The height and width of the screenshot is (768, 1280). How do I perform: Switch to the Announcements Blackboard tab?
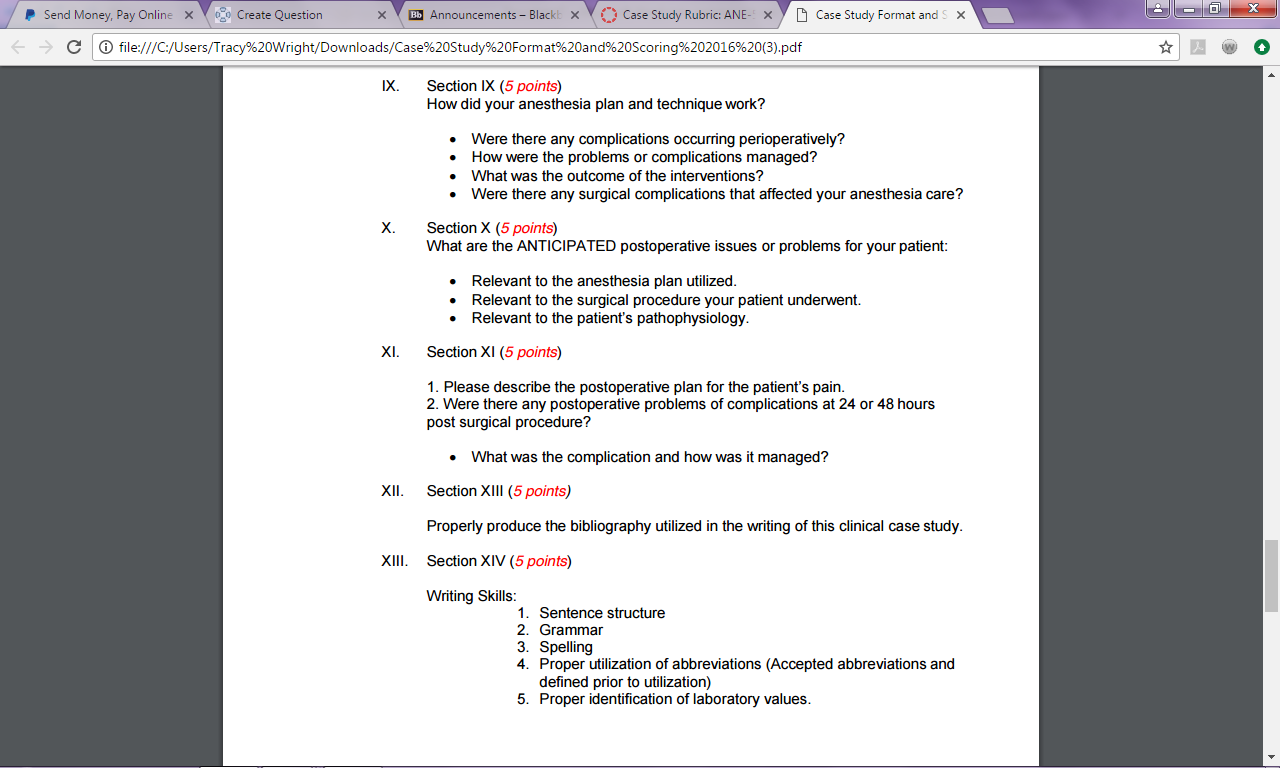480,15
